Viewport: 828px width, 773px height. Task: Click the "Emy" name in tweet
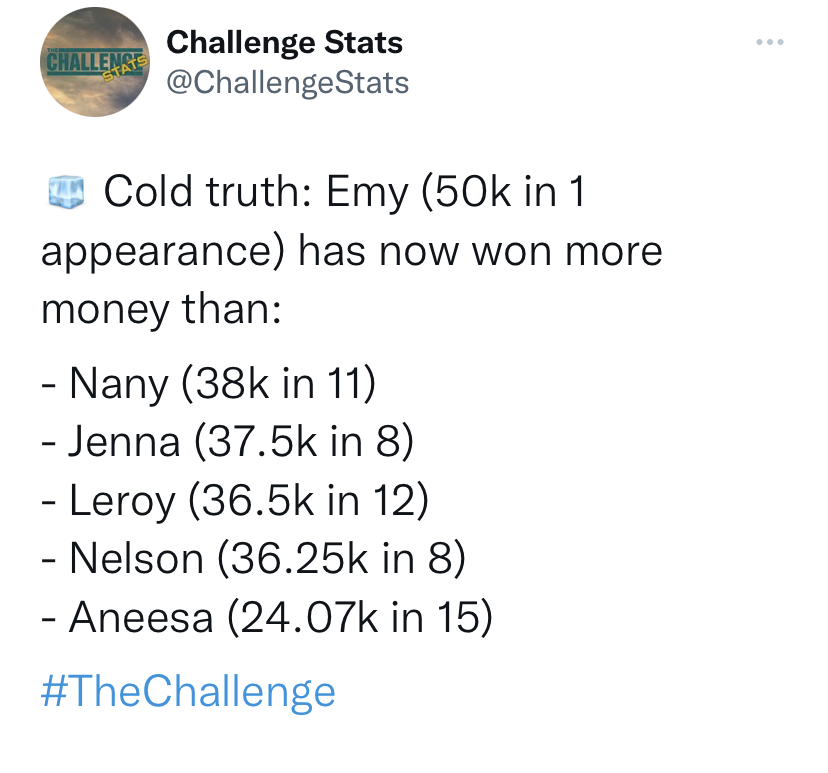(368, 193)
